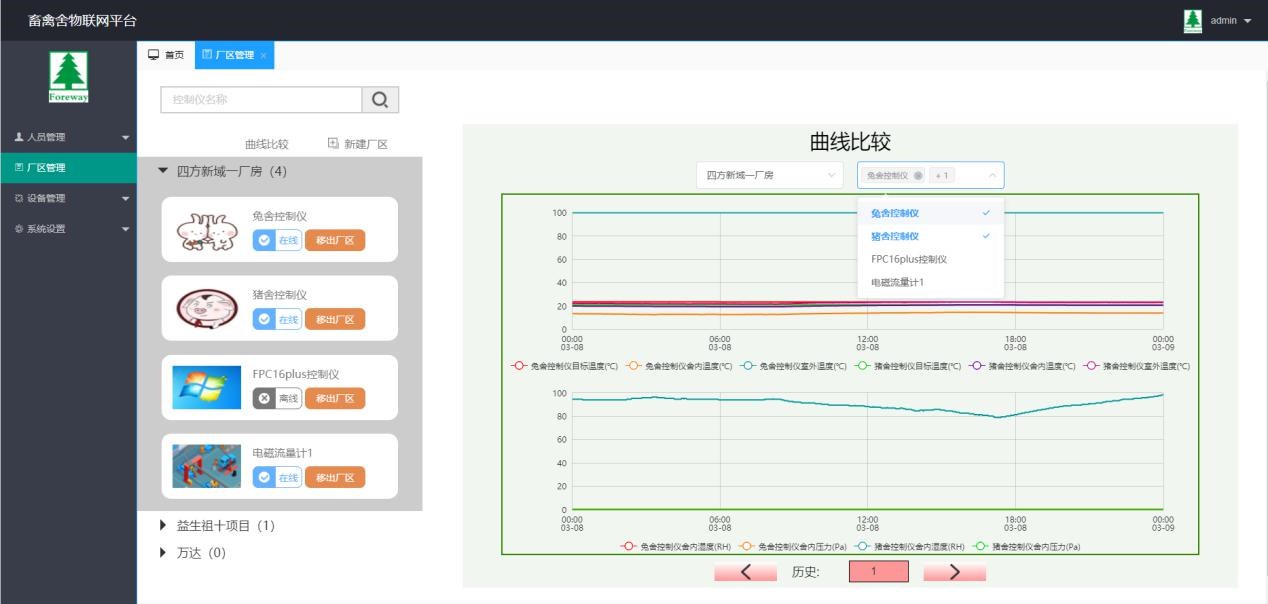1268x604 pixels.
Task: Open the 四方新城一厂房 factory dropdown
Action: [x=768, y=174]
